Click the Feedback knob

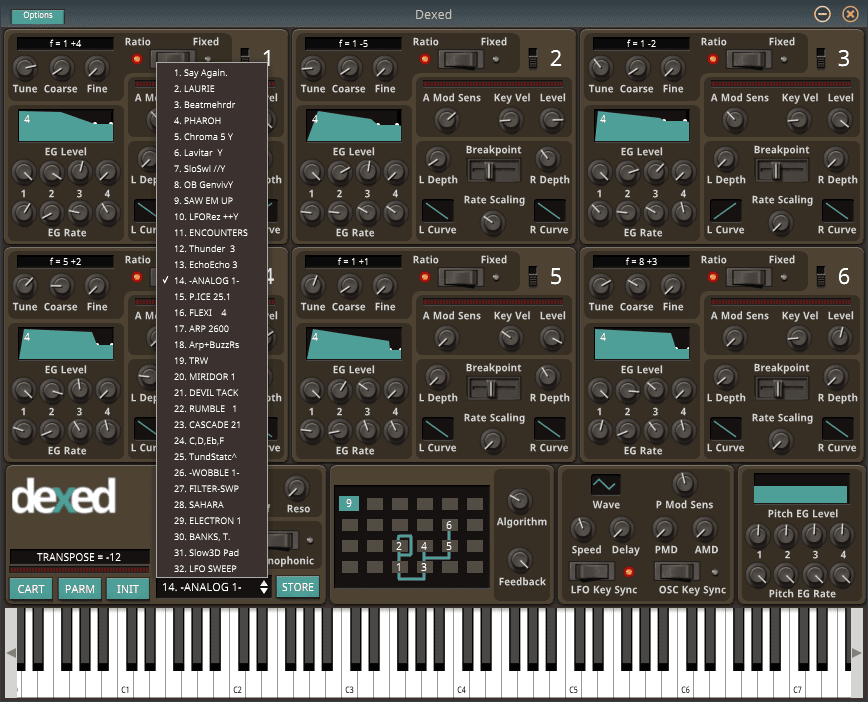click(519, 561)
